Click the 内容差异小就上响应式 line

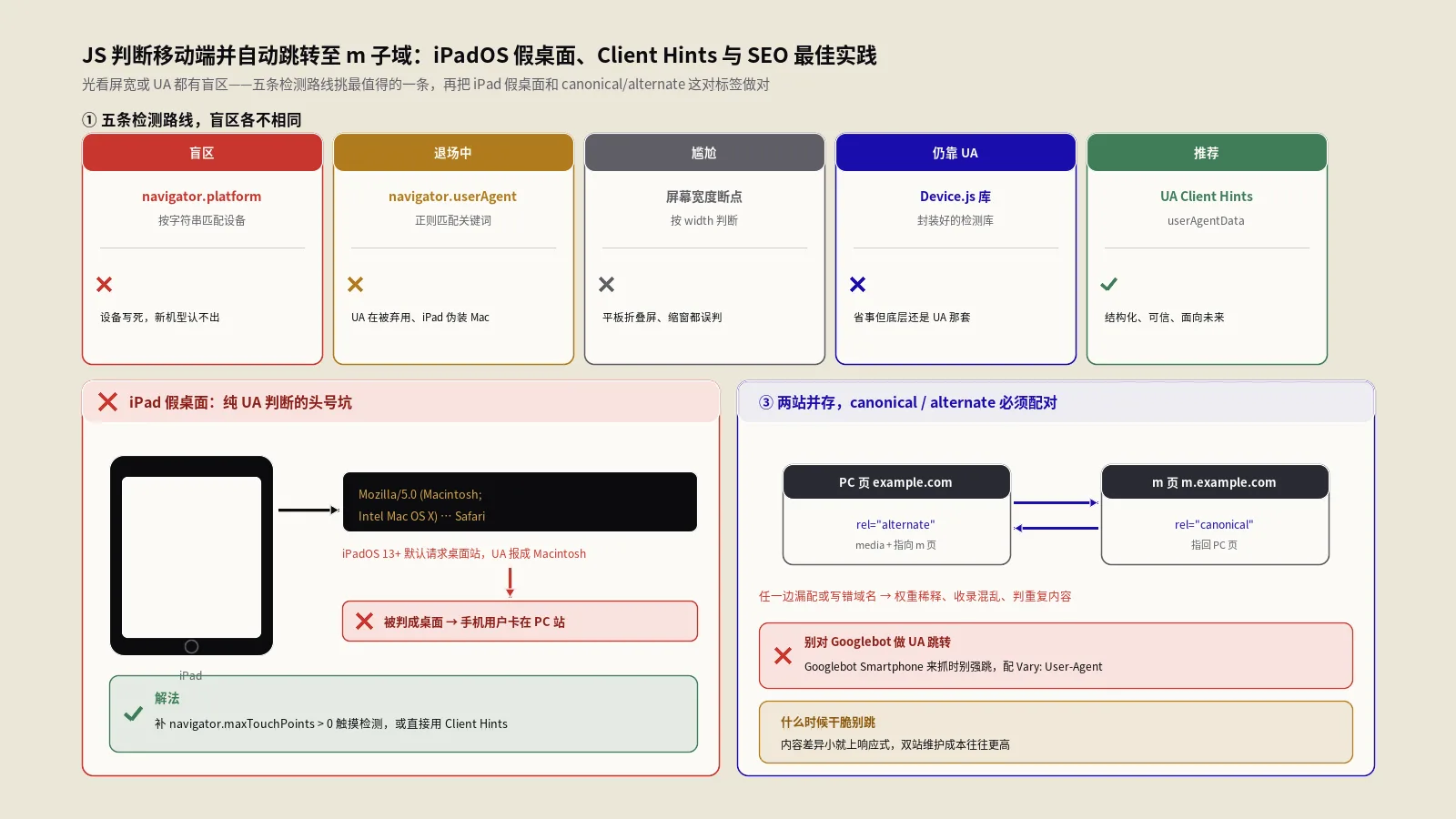click(895, 744)
